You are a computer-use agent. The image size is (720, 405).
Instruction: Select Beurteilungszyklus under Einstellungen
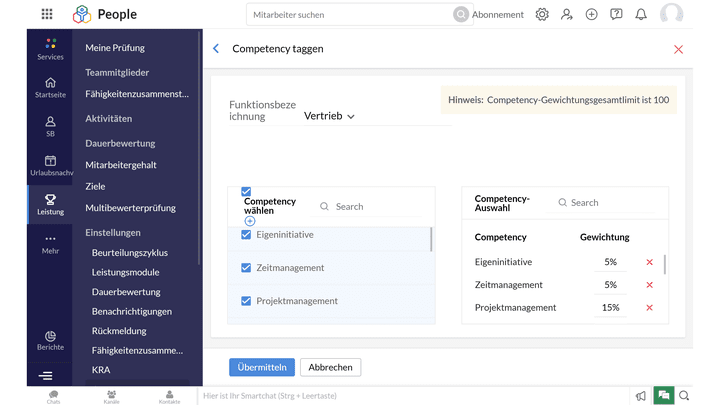pyautogui.click(x=130, y=253)
